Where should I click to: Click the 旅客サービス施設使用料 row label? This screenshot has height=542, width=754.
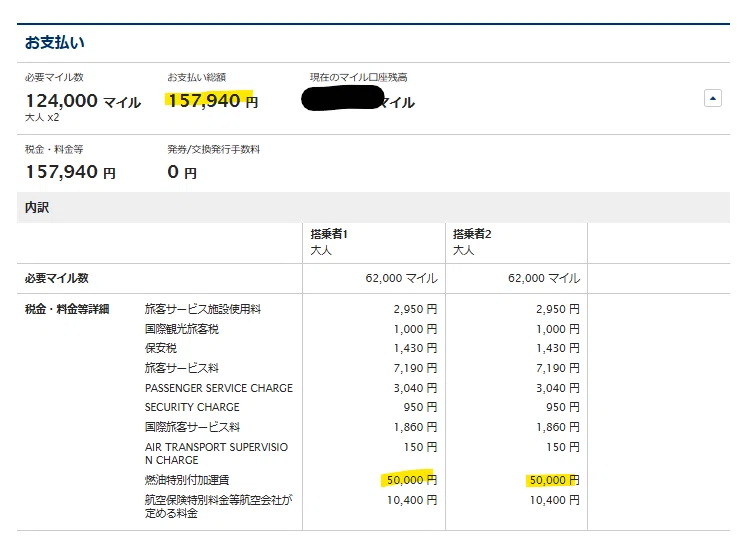pos(202,309)
